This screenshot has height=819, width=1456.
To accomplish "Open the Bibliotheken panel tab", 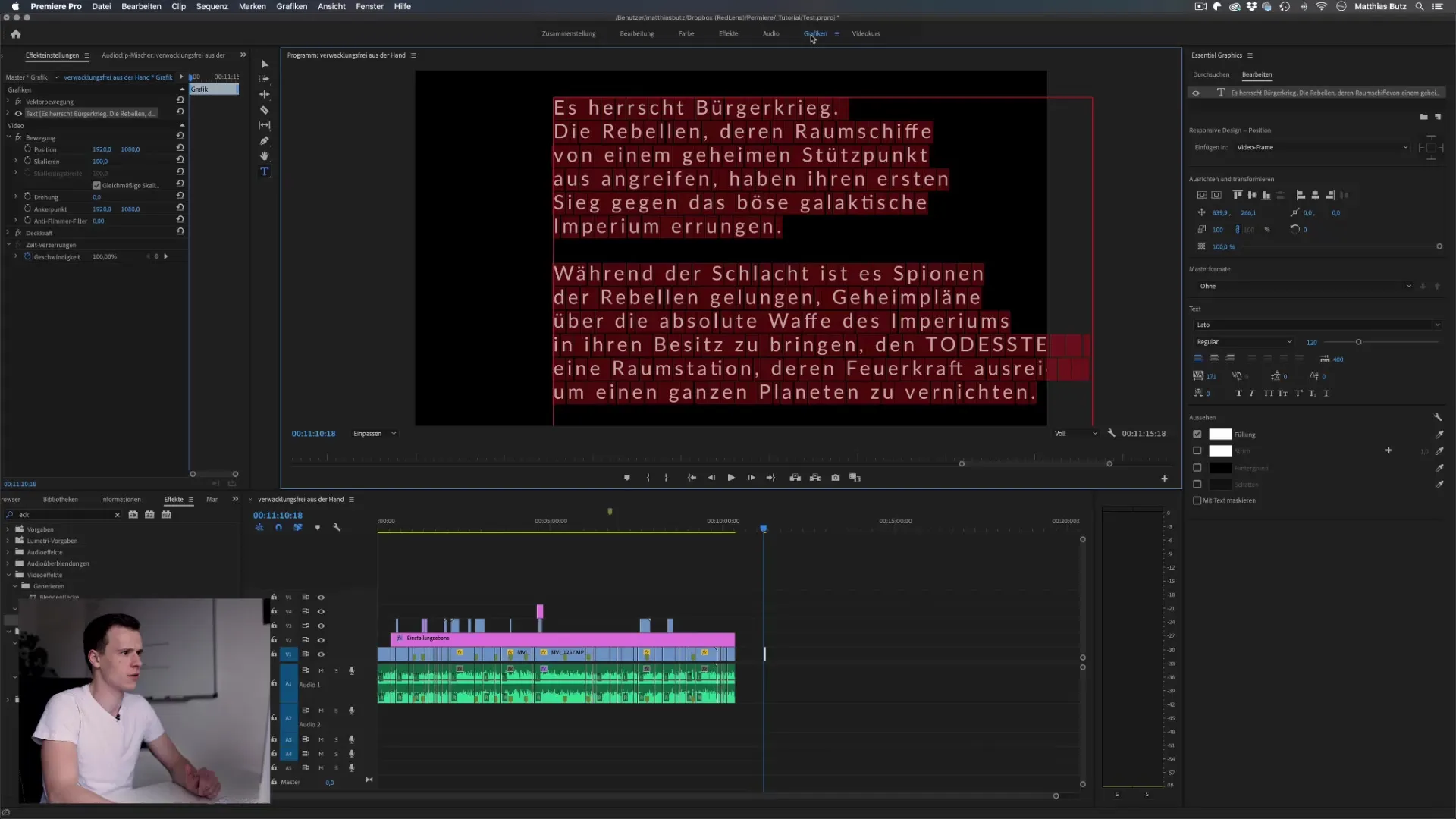I will pyautogui.click(x=61, y=499).
